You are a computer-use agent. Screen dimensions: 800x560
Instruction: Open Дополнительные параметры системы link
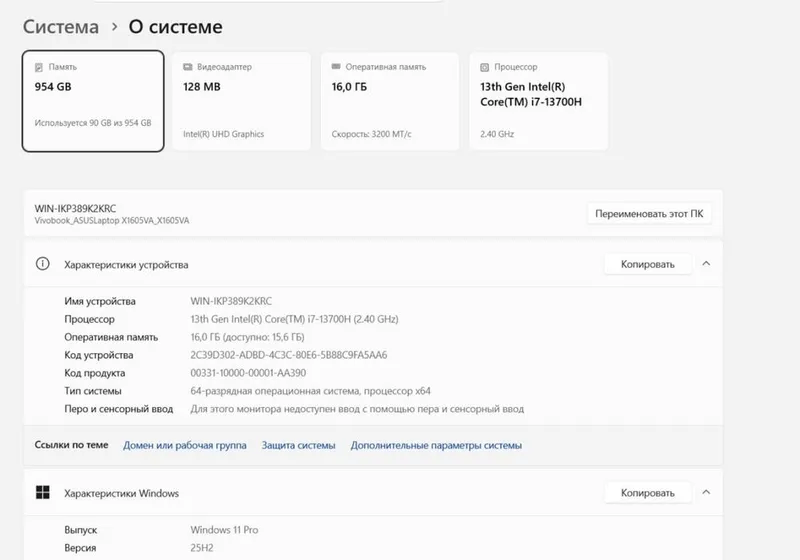point(436,445)
